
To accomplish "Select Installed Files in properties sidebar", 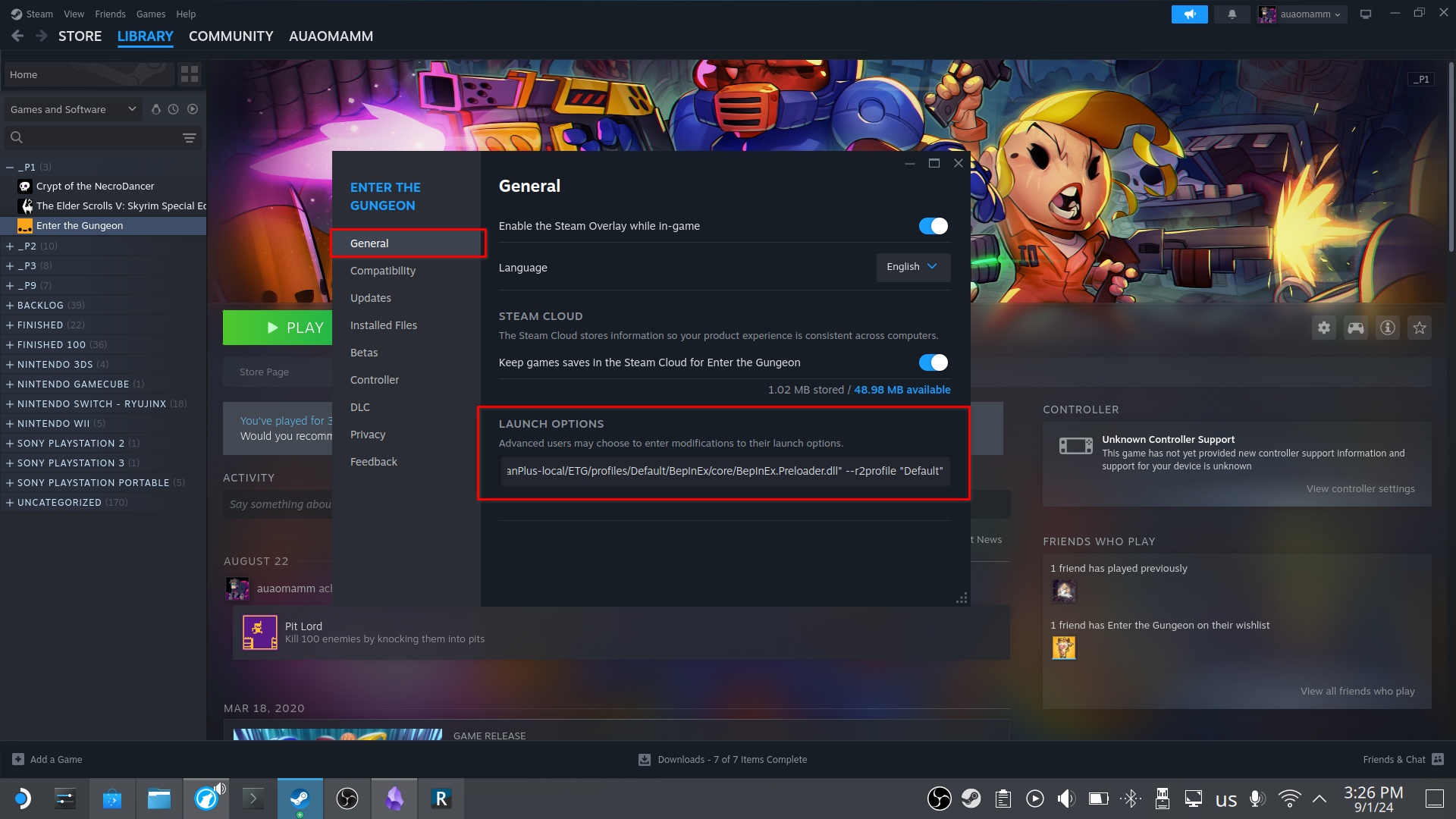I will pos(406,325).
